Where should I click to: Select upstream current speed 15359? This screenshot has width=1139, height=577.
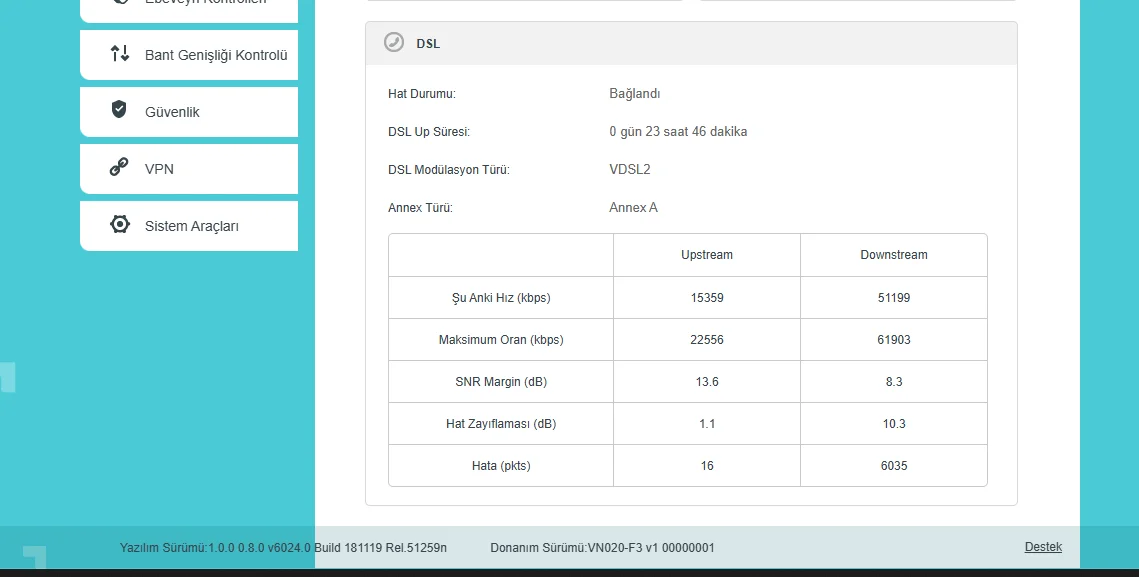point(707,297)
